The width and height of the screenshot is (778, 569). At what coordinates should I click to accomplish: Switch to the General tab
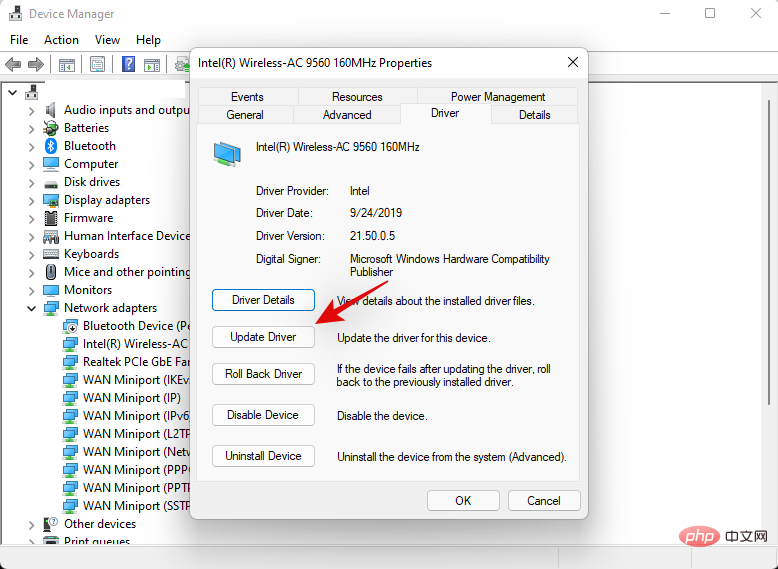point(245,115)
